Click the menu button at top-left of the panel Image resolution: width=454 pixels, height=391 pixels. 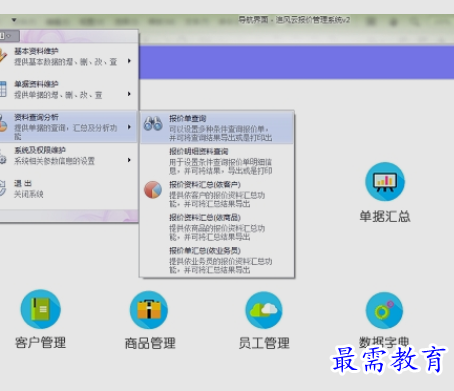coord(9,35)
